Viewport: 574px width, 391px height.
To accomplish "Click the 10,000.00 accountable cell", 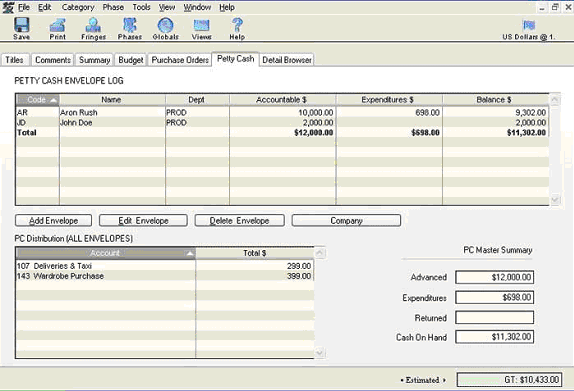I will [283, 112].
